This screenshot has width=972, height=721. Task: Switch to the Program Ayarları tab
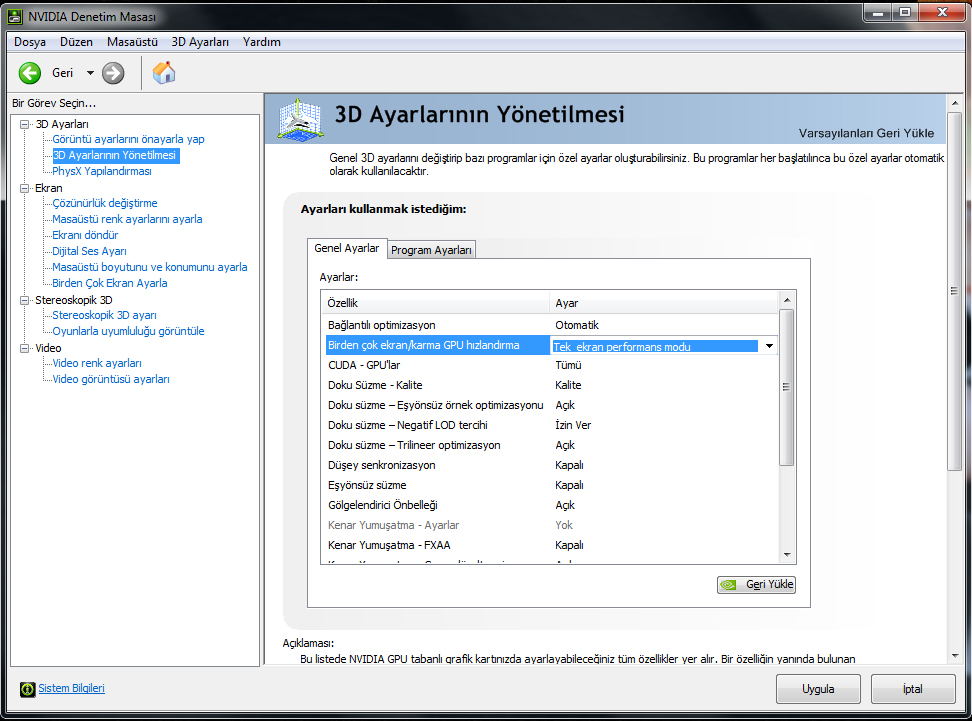431,250
